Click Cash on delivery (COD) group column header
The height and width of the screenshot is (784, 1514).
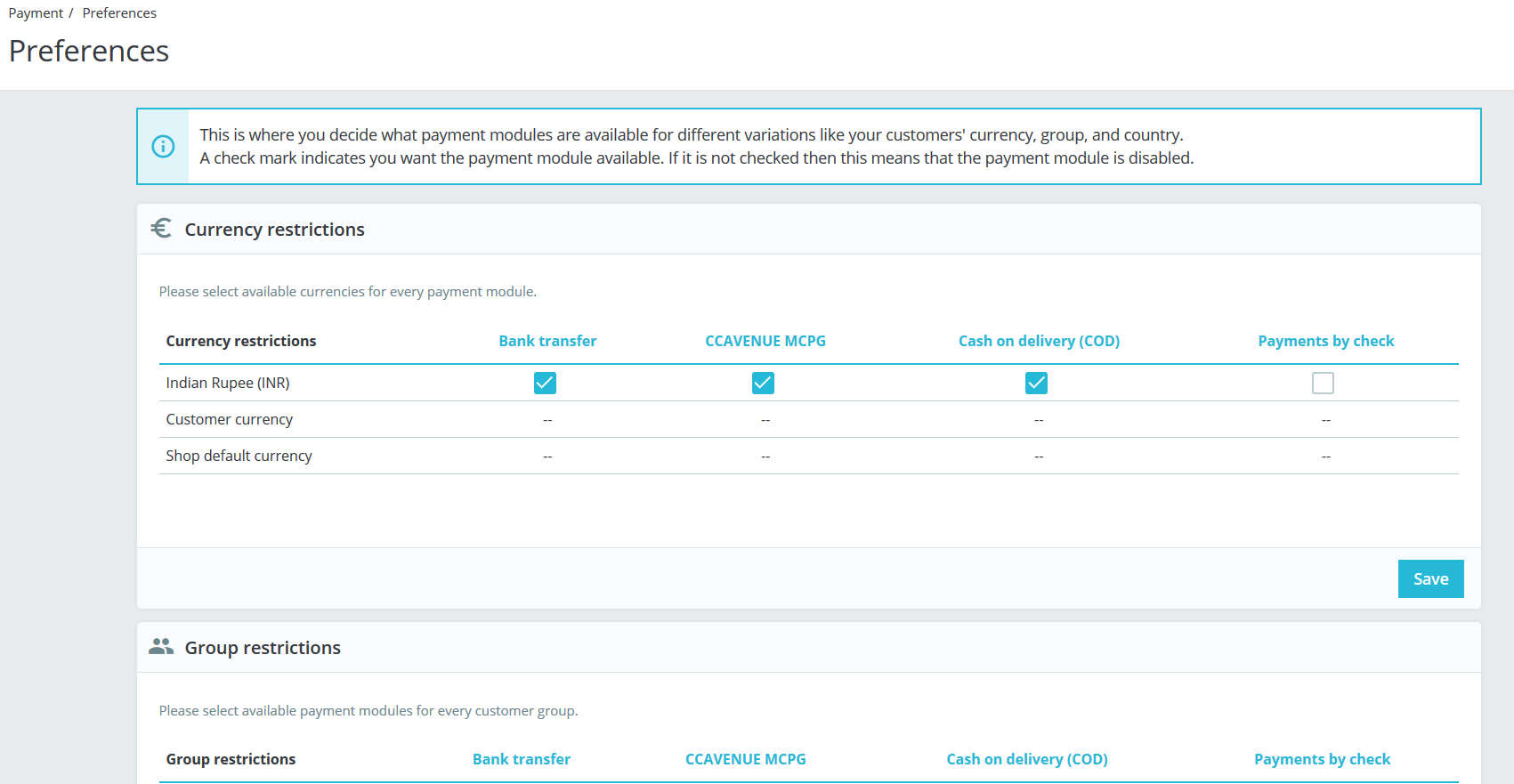[x=1026, y=759]
